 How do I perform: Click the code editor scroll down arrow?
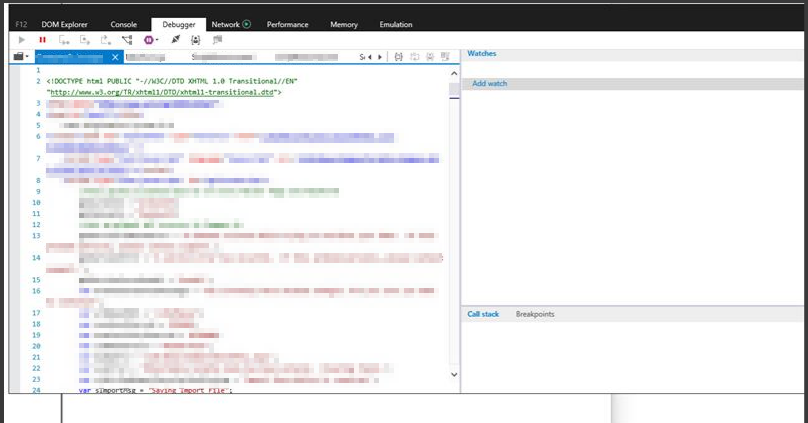(x=454, y=375)
